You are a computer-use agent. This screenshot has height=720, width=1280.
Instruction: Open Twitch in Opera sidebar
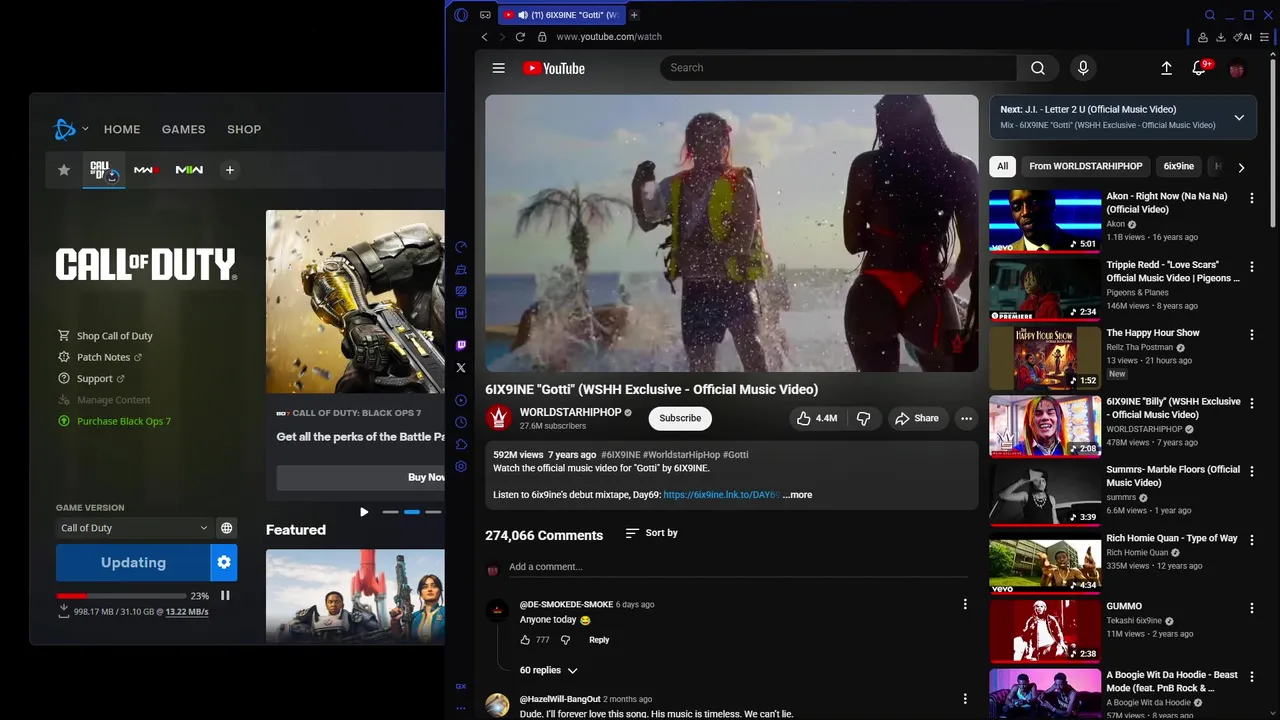tap(461, 345)
